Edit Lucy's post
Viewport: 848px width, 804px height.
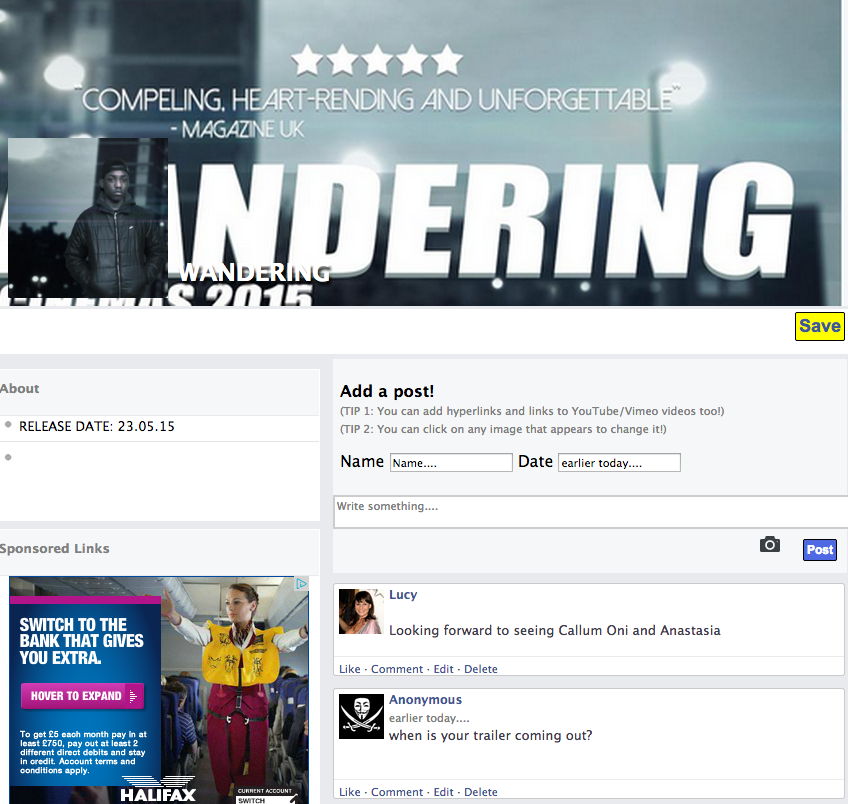(x=443, y=669)
